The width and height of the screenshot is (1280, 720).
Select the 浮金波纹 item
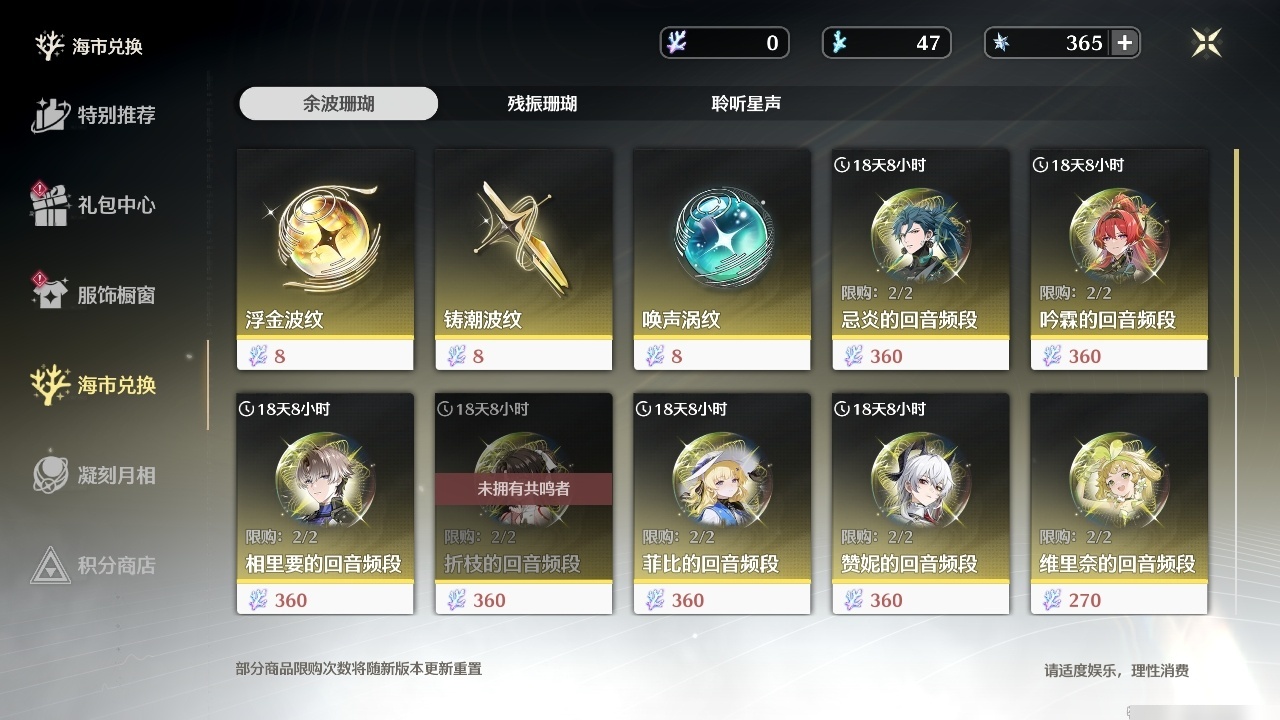(325, 260)
